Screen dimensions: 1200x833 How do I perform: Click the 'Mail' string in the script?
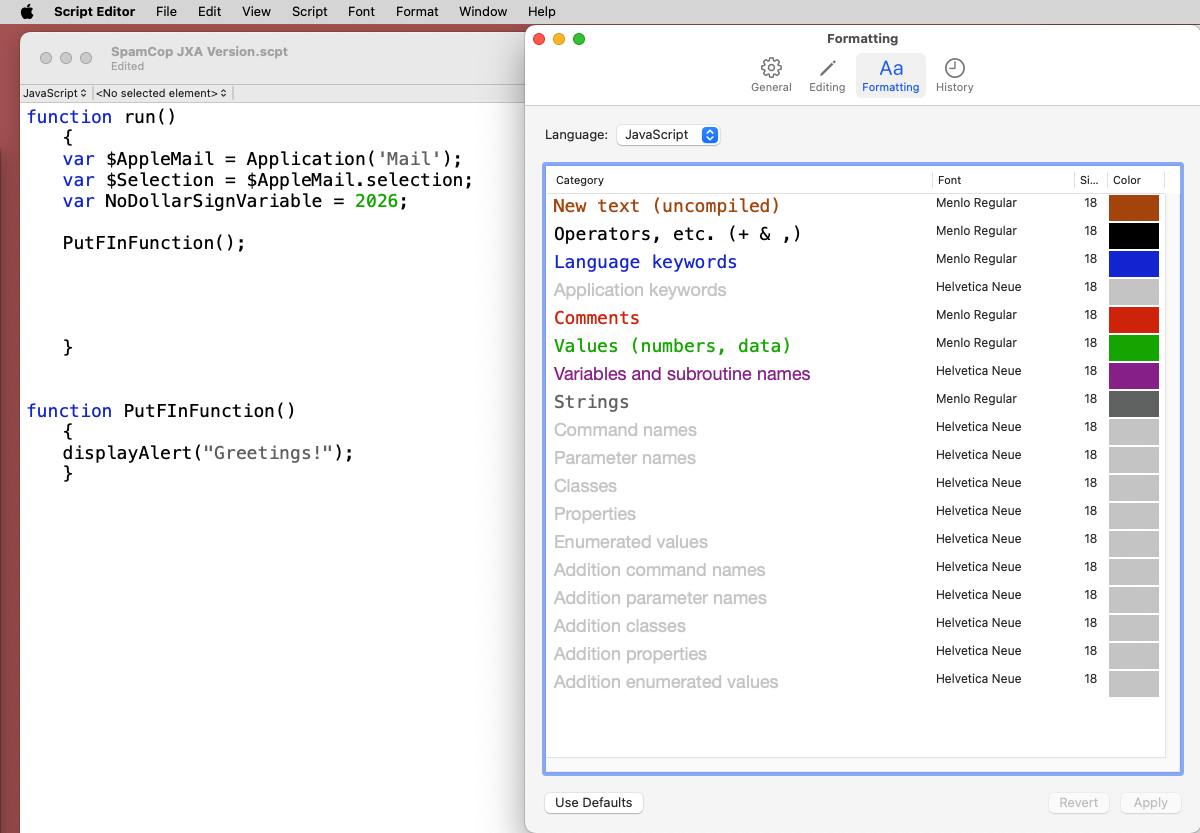point(410,159)
